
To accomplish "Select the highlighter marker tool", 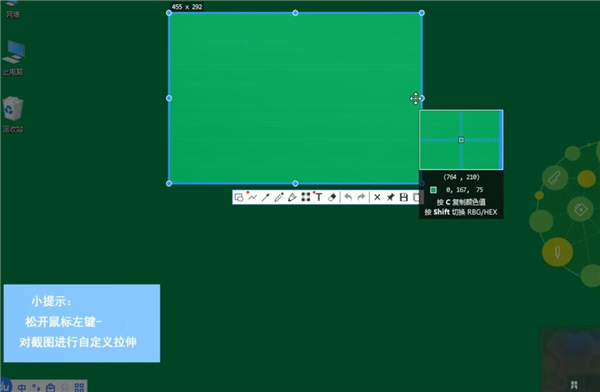I will [292, 198].
